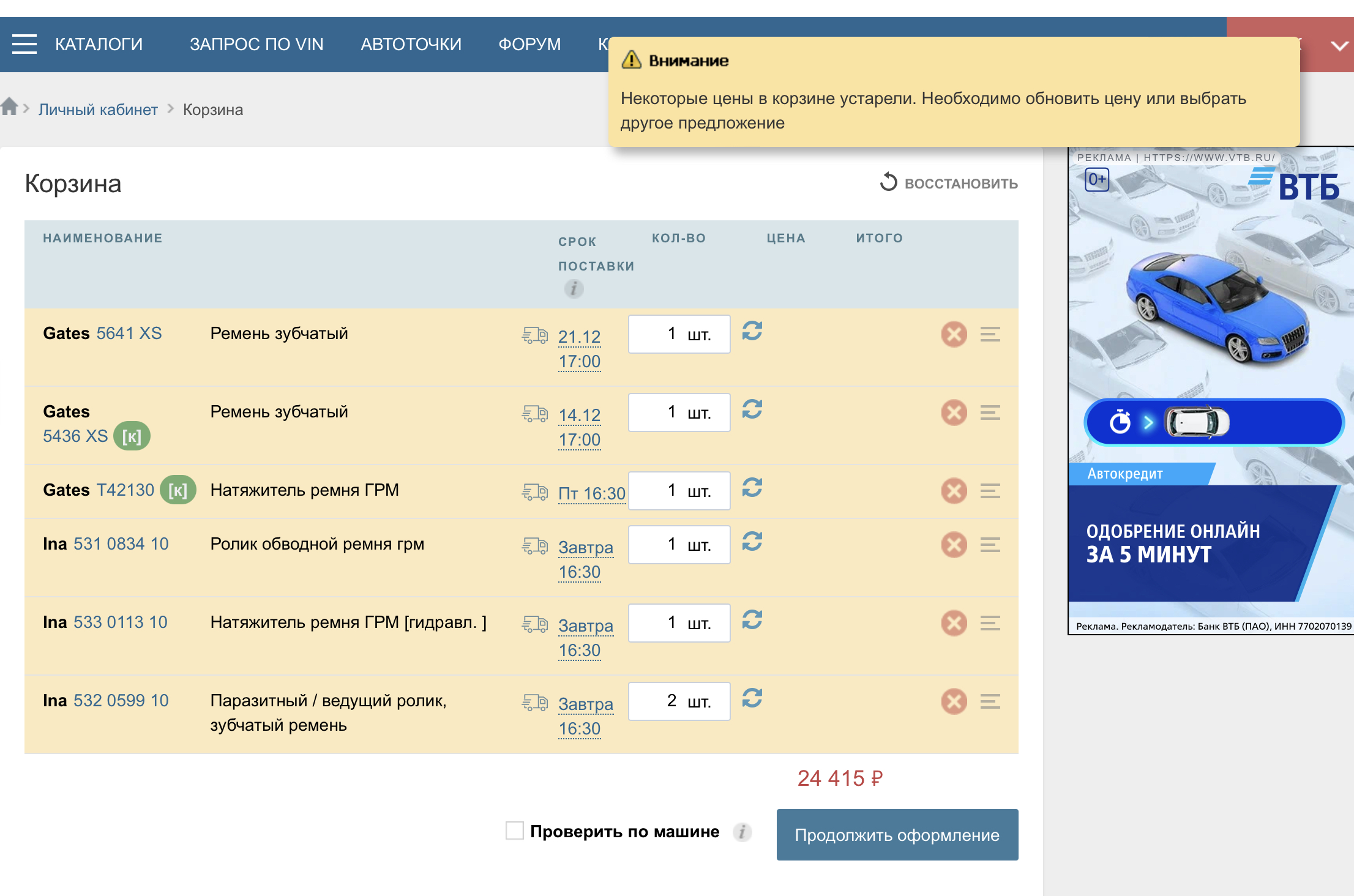This screenshot has width=1354, height=896.
Task: Click 'Продолжить оформление' button
Action: click(x=897, y=835)
